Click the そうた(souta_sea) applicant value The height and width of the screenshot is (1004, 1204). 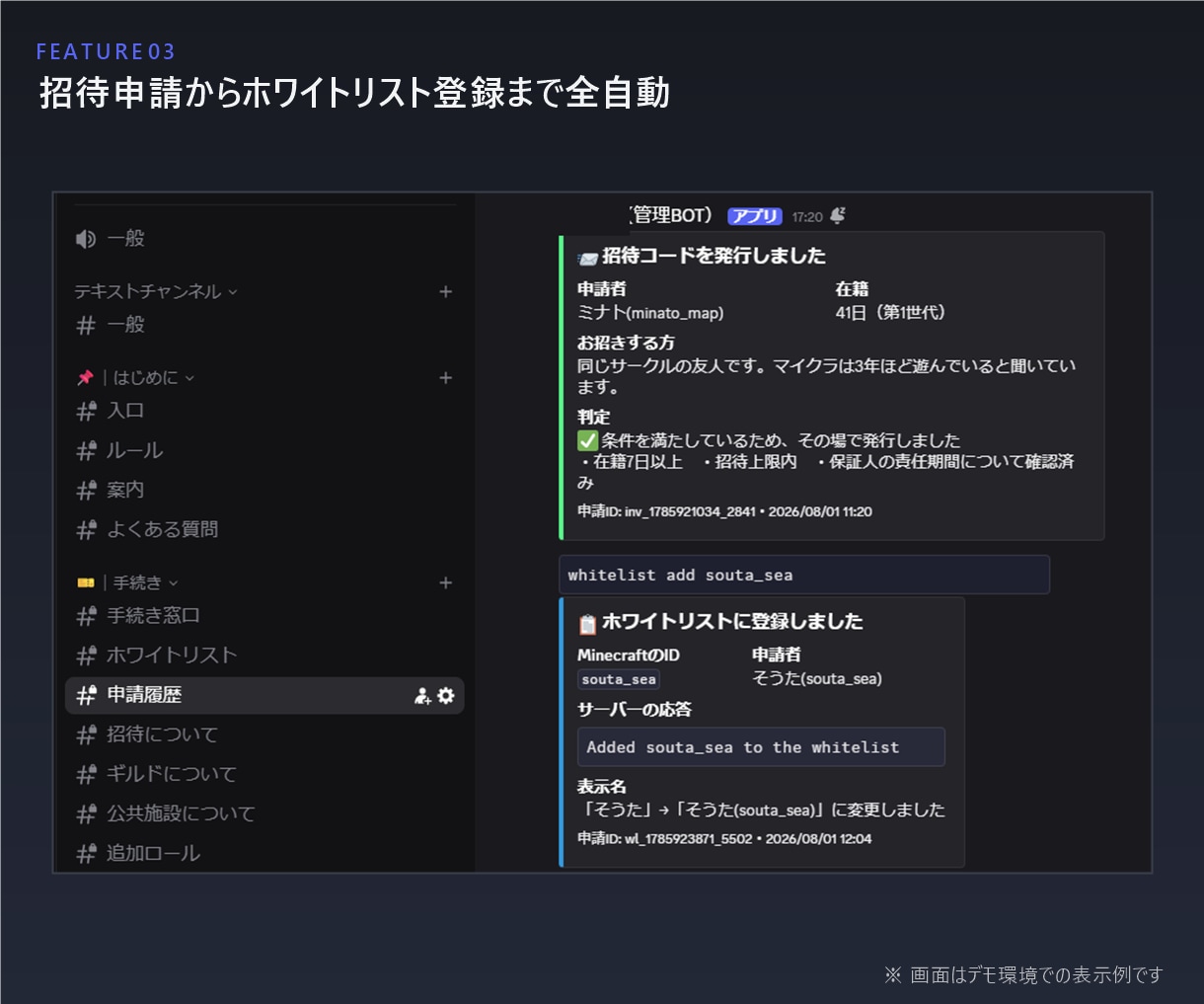[817, 678]
